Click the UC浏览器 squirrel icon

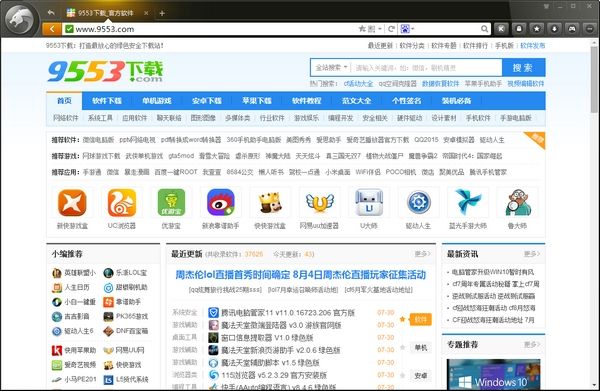122,202
